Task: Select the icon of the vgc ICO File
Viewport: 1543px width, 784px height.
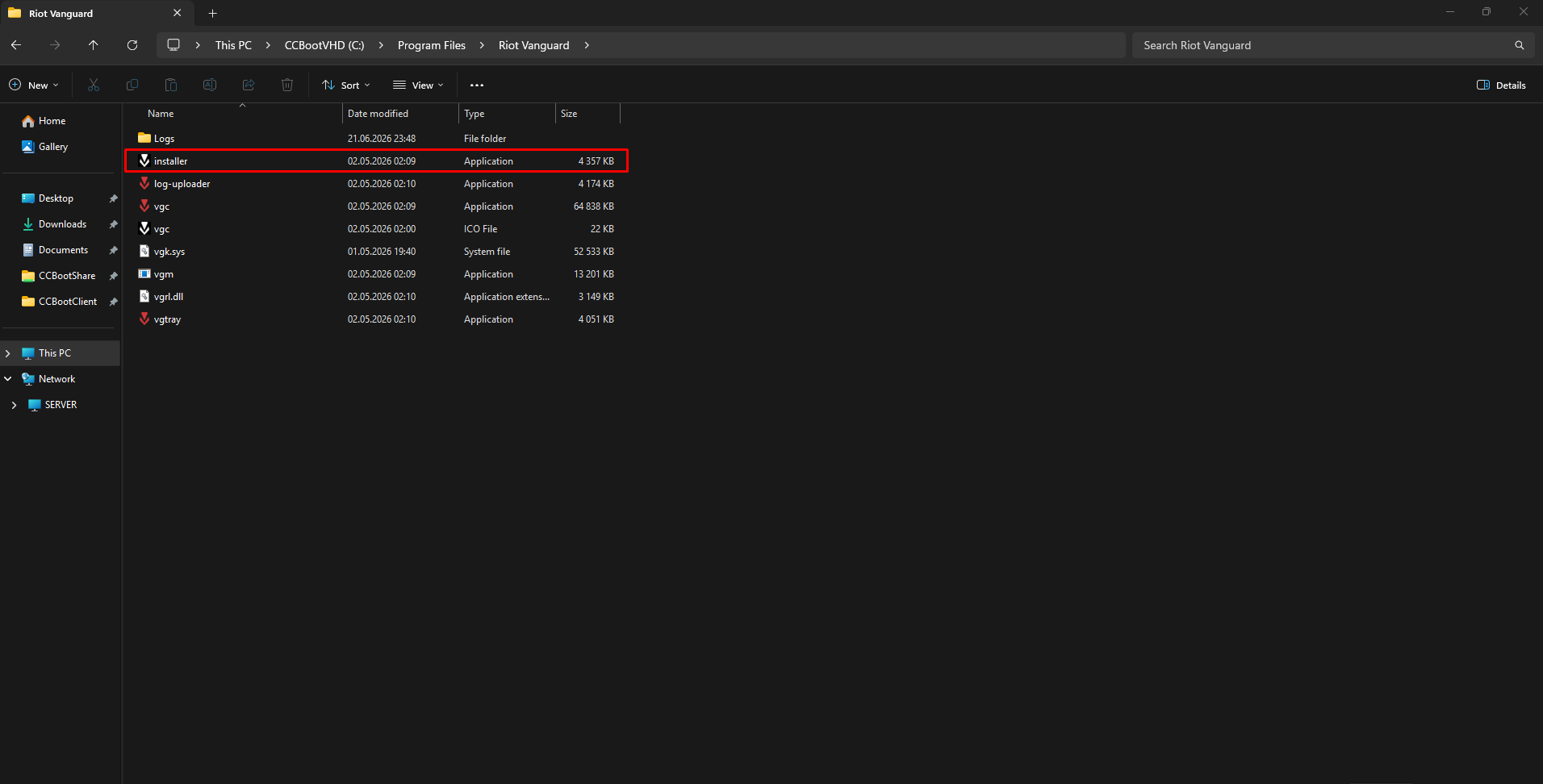Action: click(x=144, y=228)
